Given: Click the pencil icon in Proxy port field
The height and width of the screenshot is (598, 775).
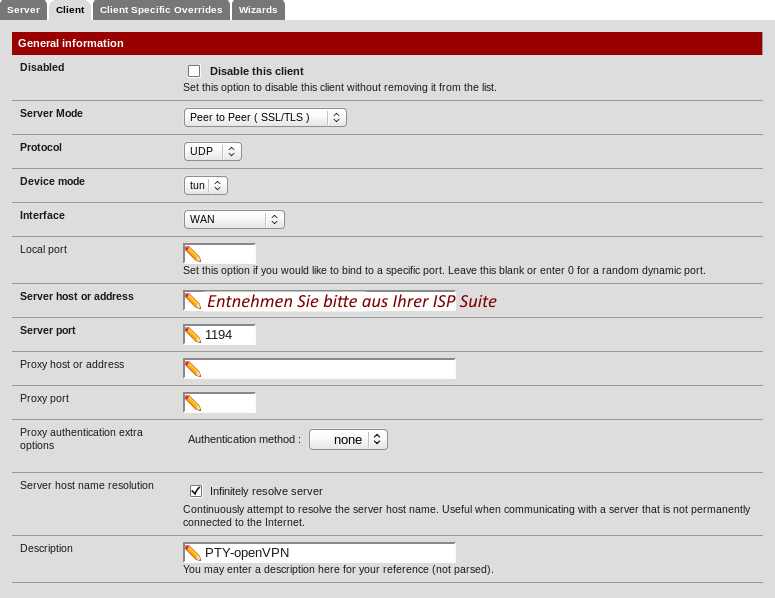Looking at the screenshot, I should click(x=193, y=403).
